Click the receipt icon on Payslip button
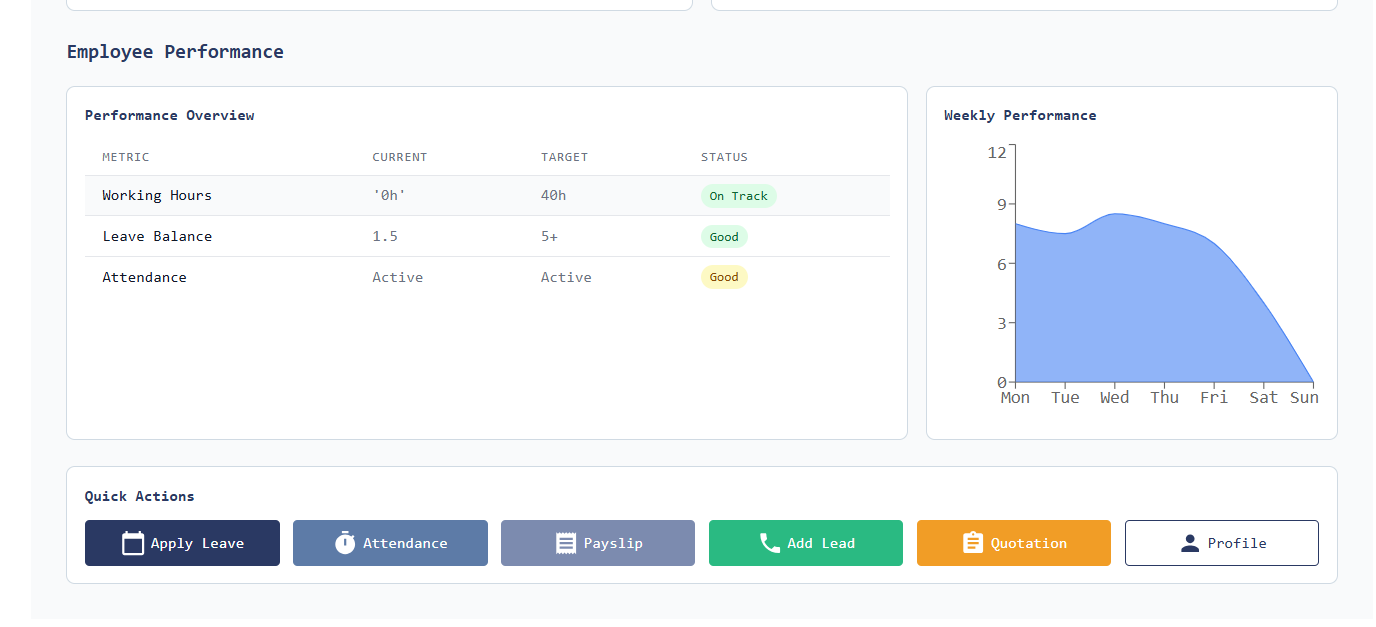The height and width of the screenshot is (627, 1376). [x=560, y=542]
